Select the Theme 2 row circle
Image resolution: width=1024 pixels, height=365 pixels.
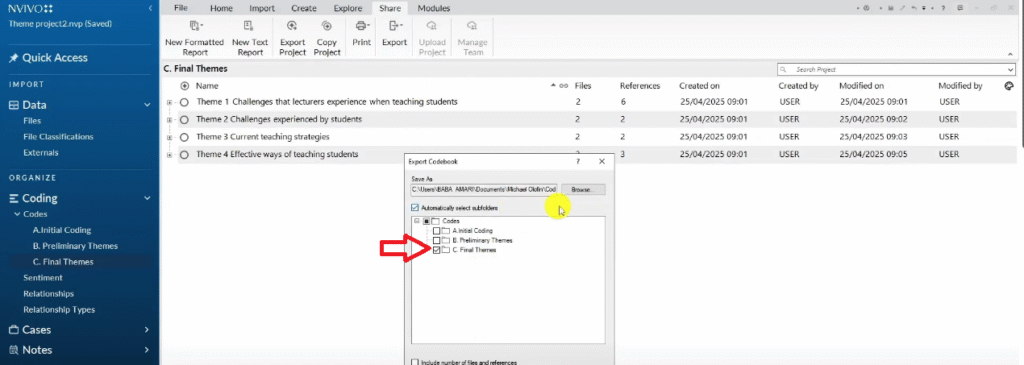[x=184, y=120]
